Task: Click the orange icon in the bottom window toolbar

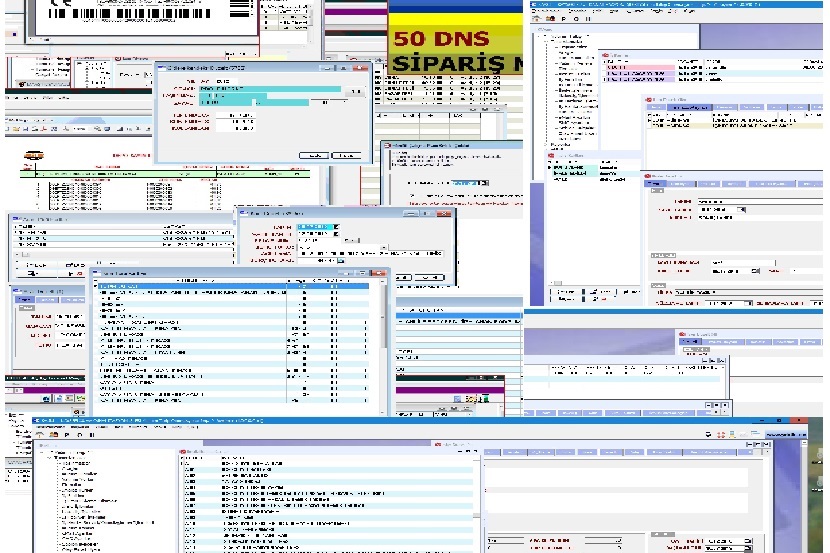Action: [54, 435]
